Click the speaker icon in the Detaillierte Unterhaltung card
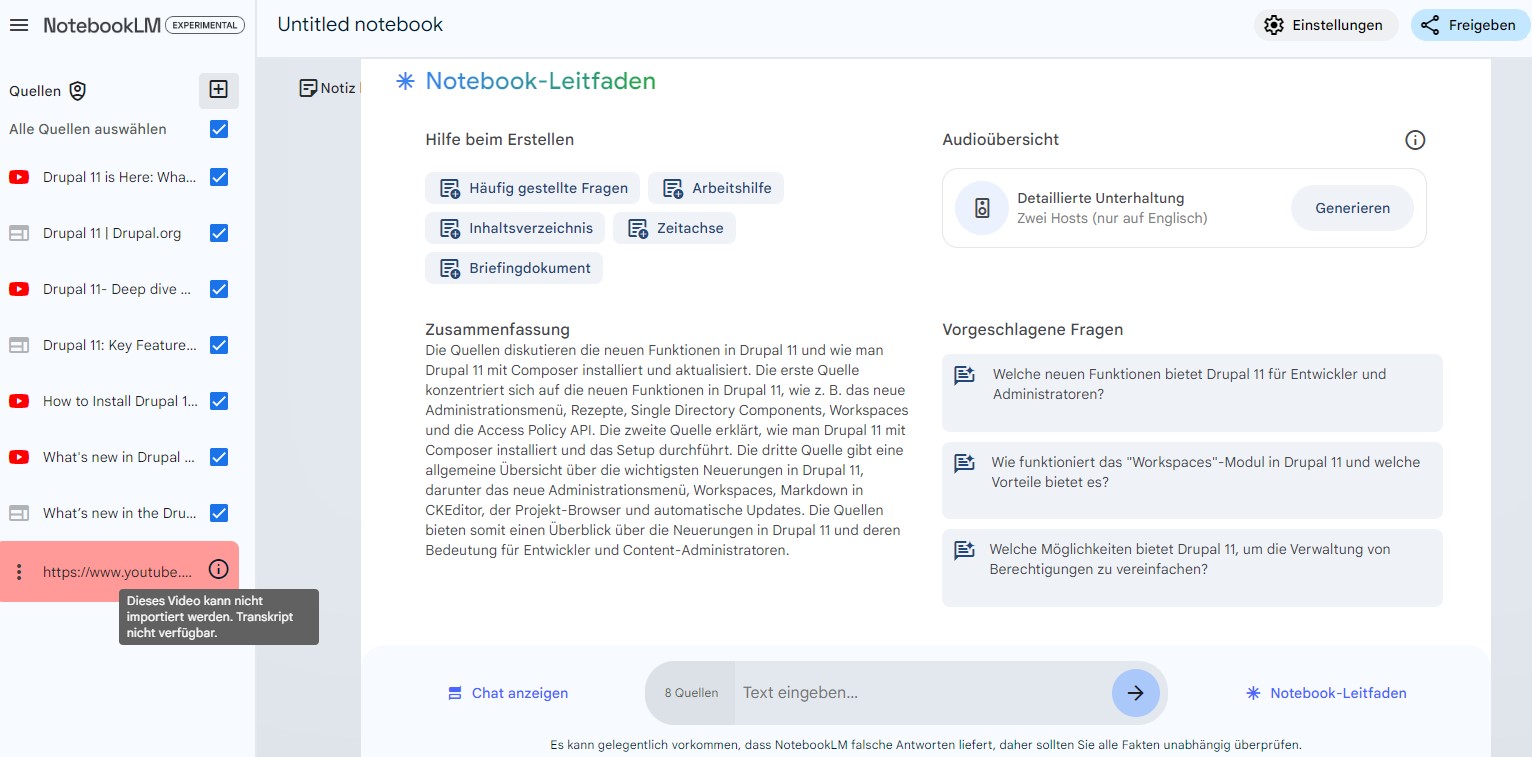The height and width of the screenshot is (757, 1532). click(981, 208)
